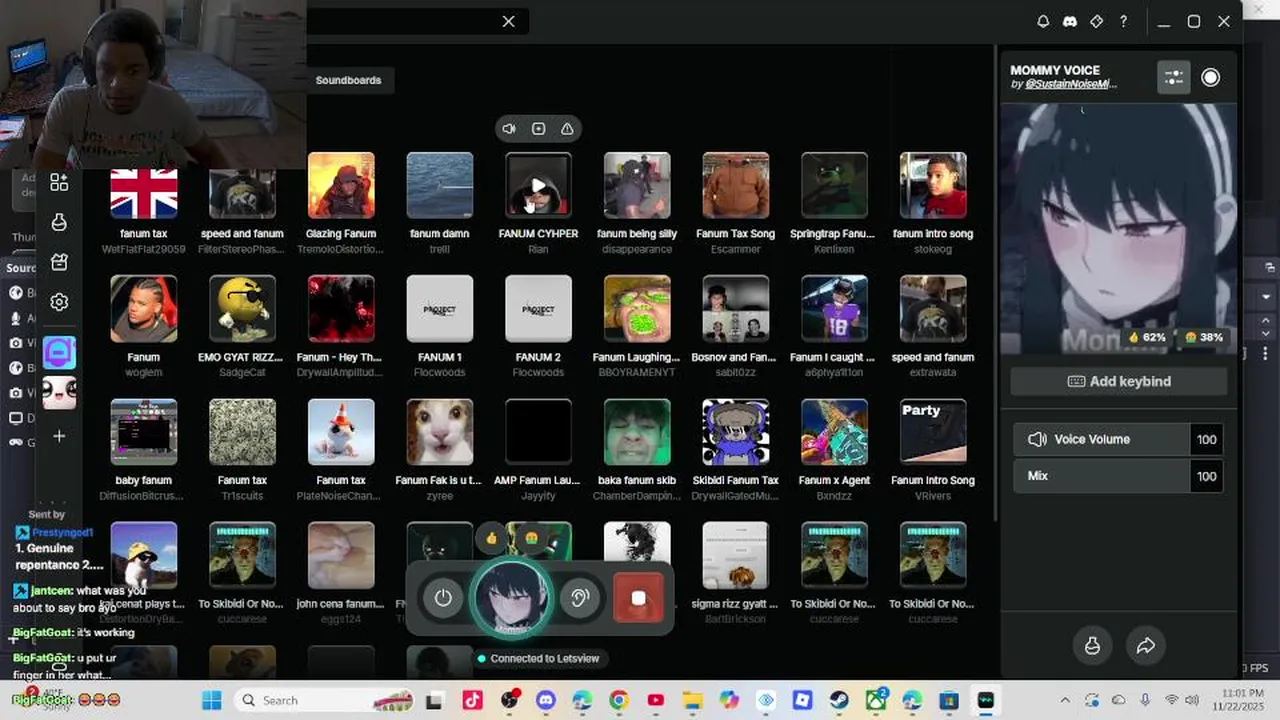Open the store box icon in sidebar
Screen dimensions: 1280x720
click(x=59, y=262)
